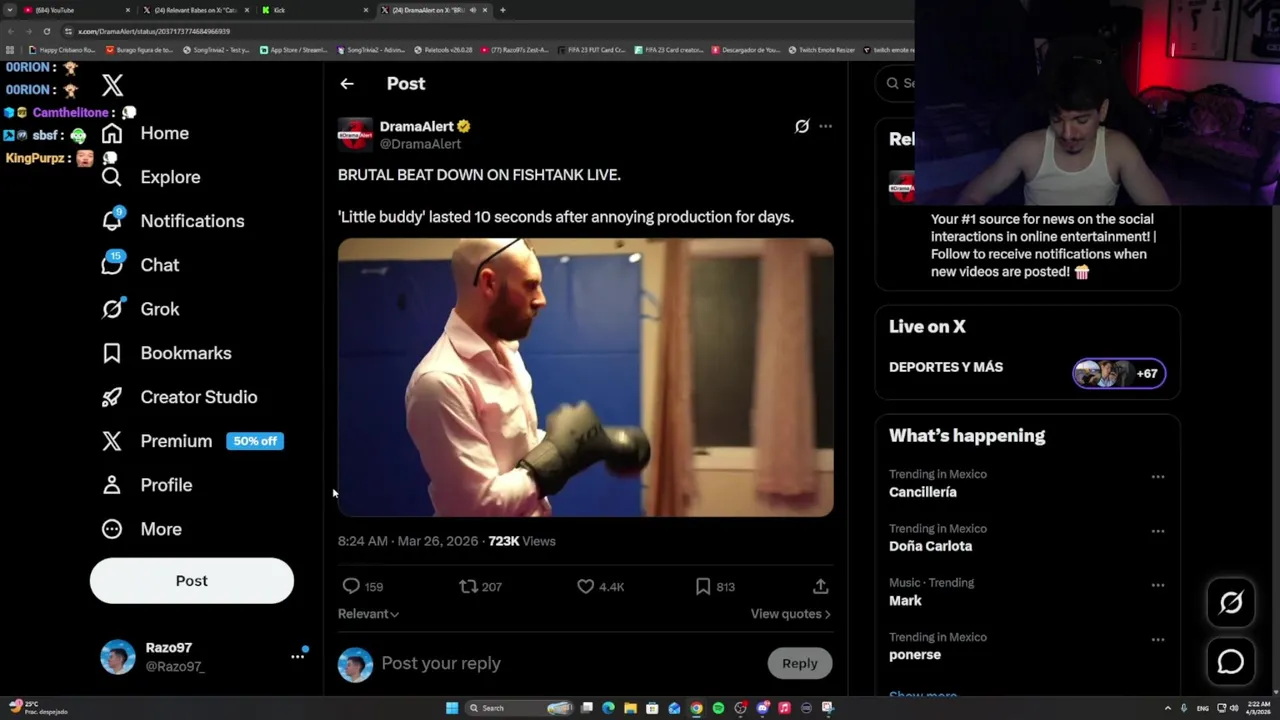
Task: Click the taskbar Search box
Action: click(520, 708)
